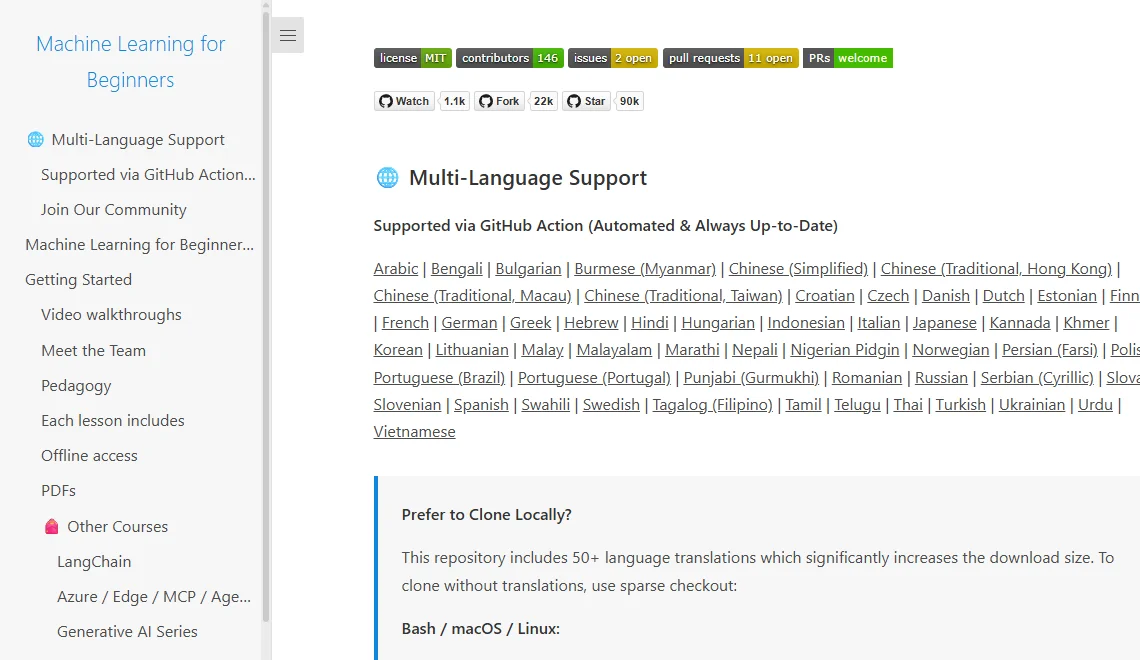Open Tagalog (Filipino) translation link

click(x=712, y=404)
